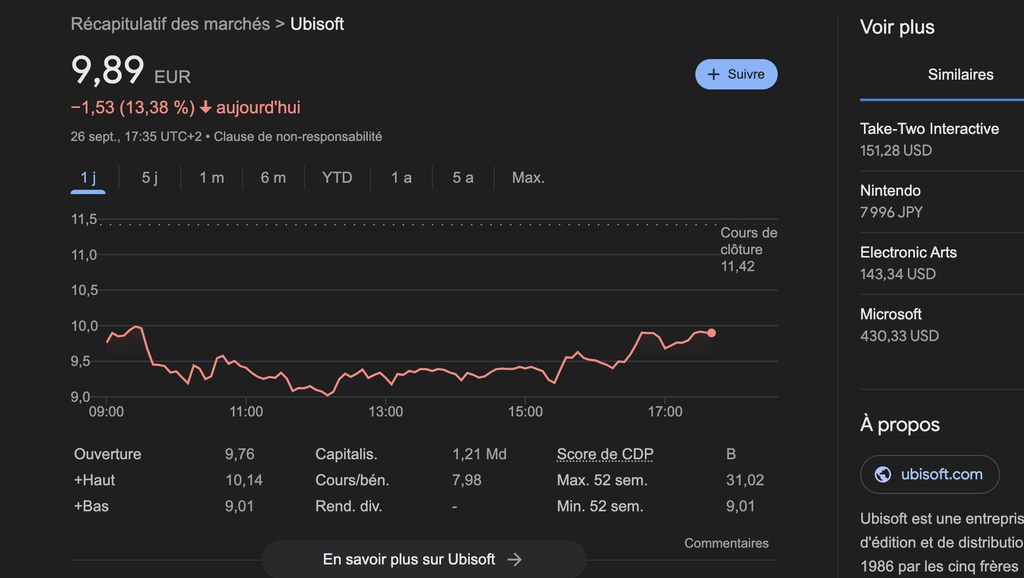Select the 1 j time range tab
This screenshot has width=1024, height=578.
[89, 178]
